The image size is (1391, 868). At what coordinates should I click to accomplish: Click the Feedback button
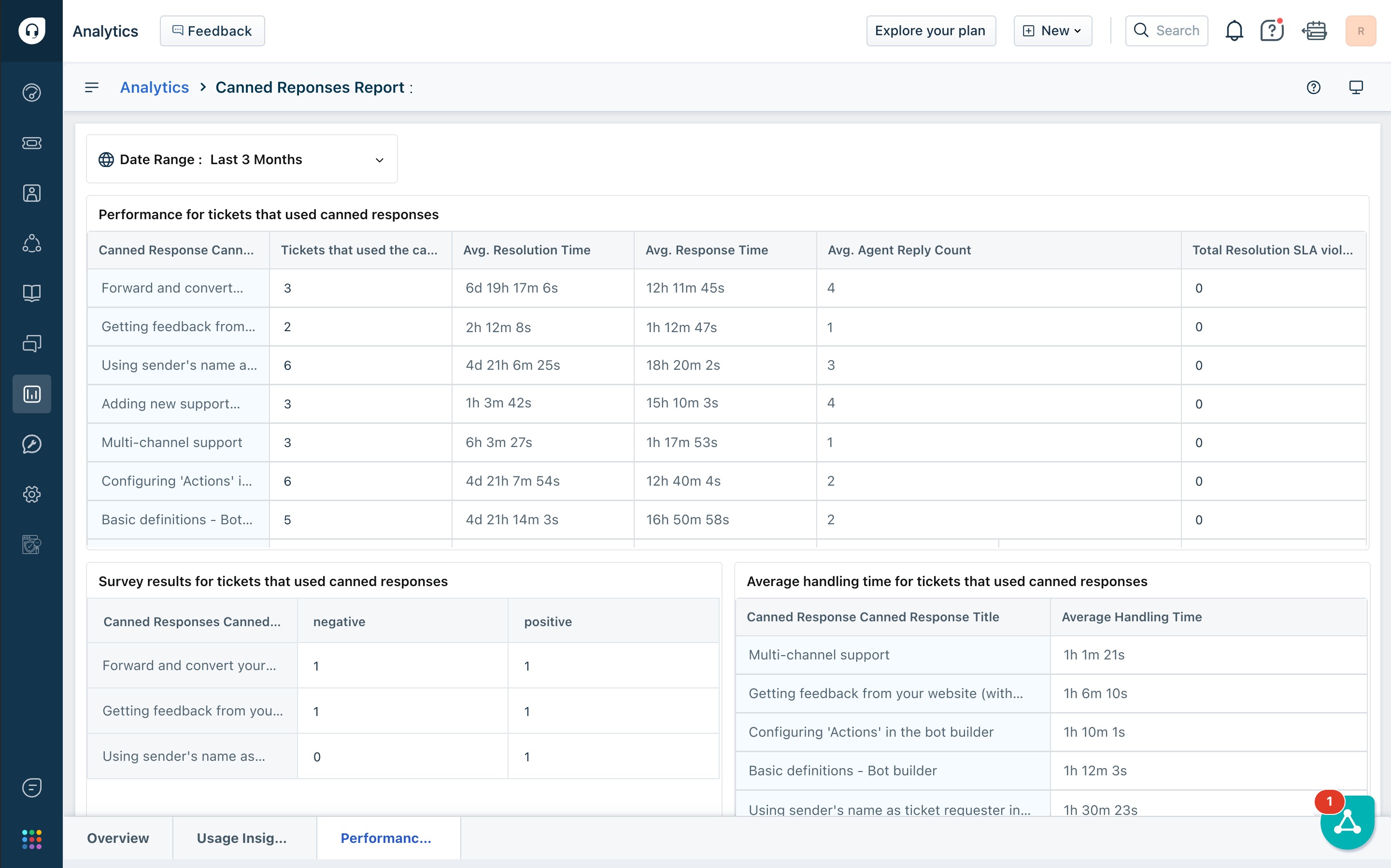213,31
